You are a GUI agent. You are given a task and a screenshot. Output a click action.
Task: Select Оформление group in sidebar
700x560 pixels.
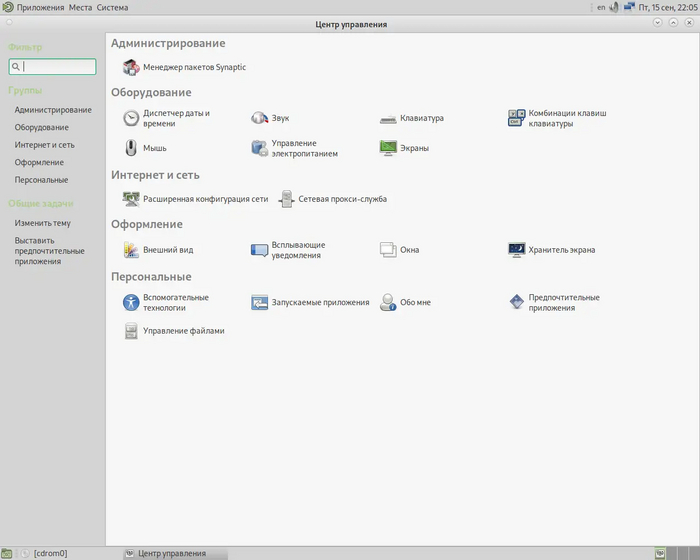(39, 162)
